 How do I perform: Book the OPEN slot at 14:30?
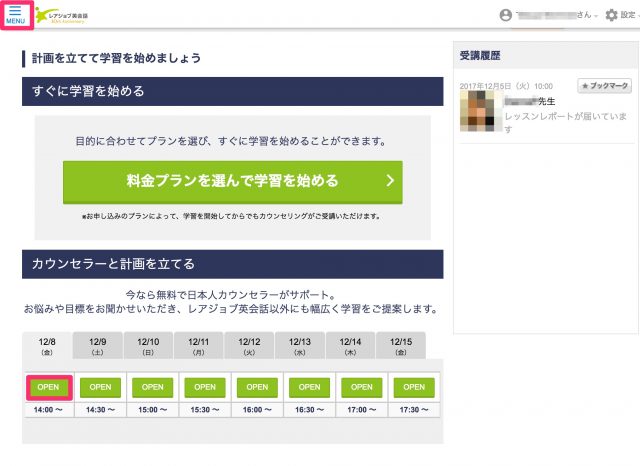click(100, 387)
